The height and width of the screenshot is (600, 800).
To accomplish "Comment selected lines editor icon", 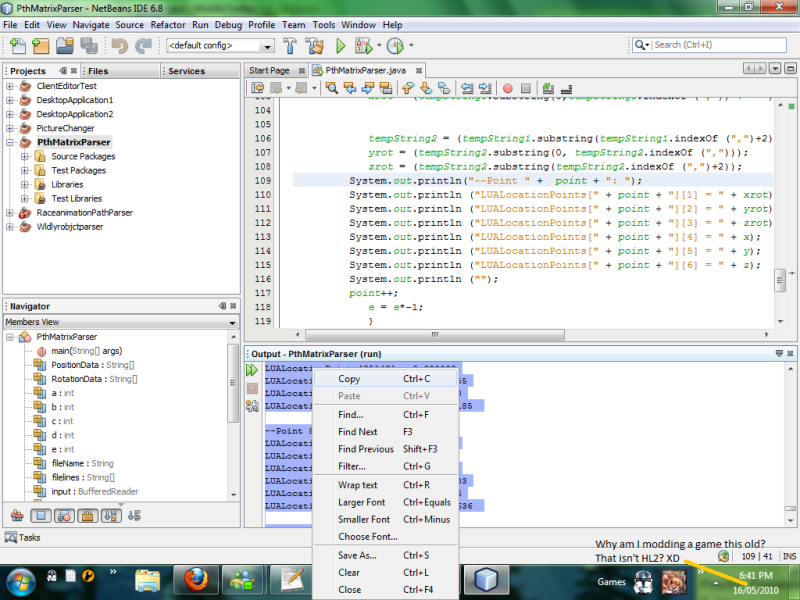I will coord(548,88).
